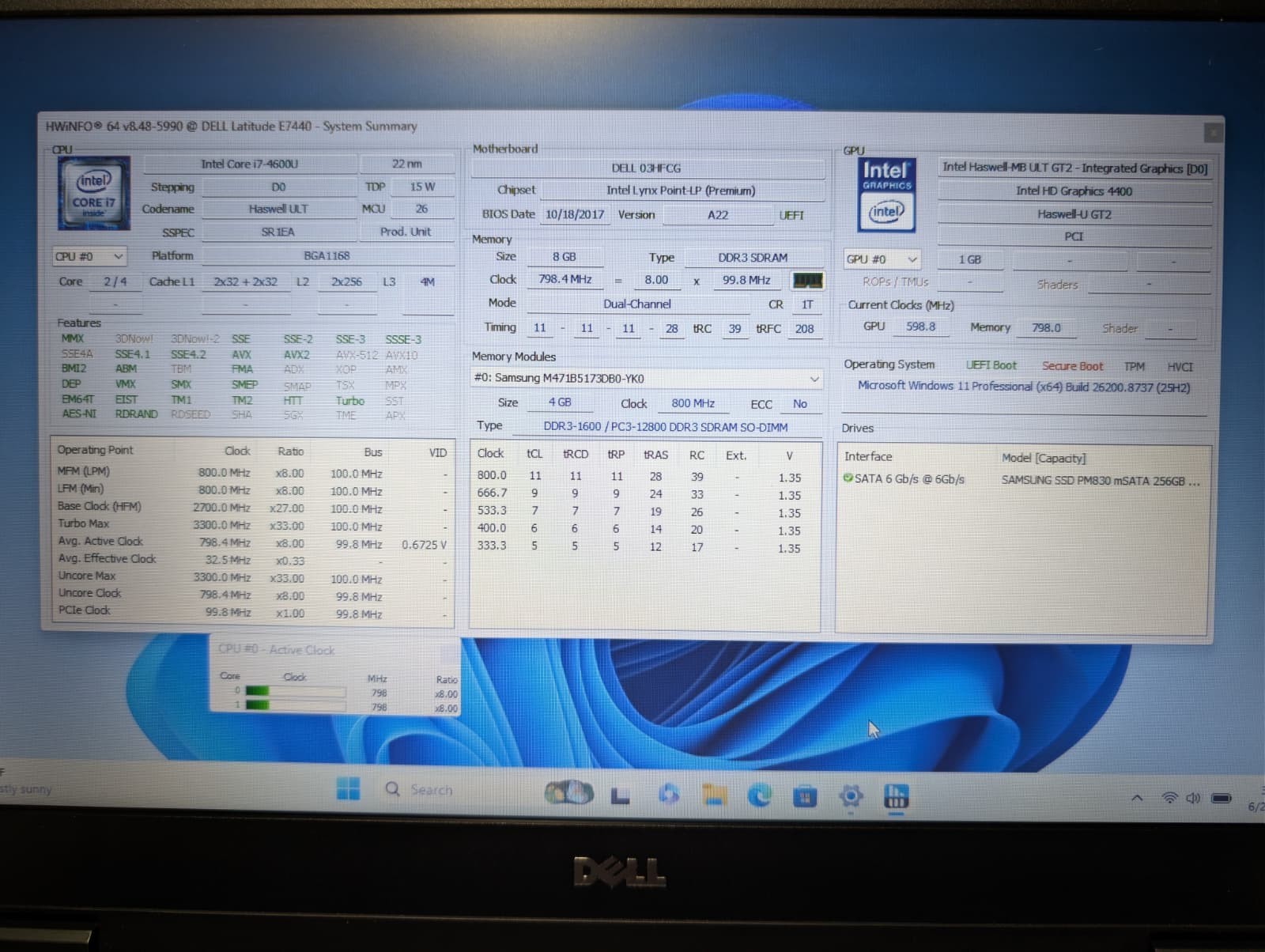Click the HVCI label
Image resolution: width=1265 pixels, height=952 pixels.
pyautogui.click(x=1180, y=367)
